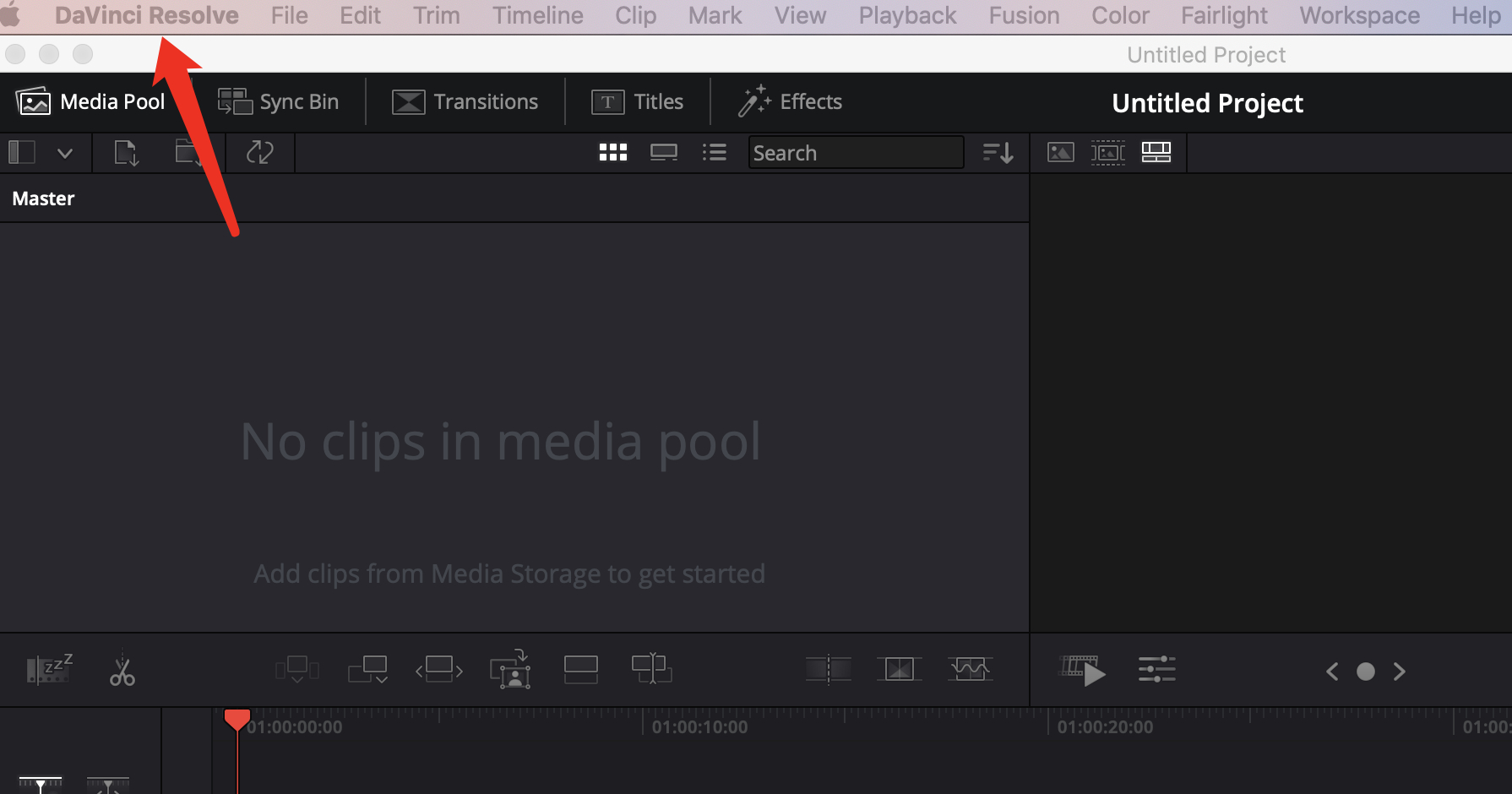
Task: Open the Transitions panel
Action: pos(465,102)
